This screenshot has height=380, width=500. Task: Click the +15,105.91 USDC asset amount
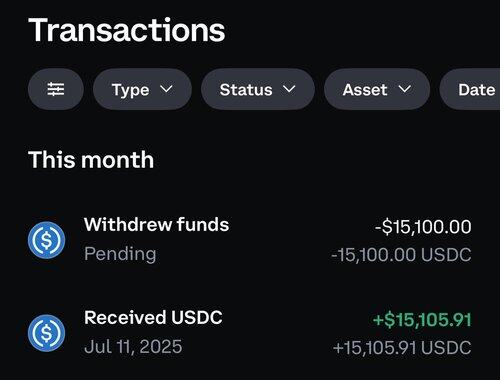pos(402,348)
